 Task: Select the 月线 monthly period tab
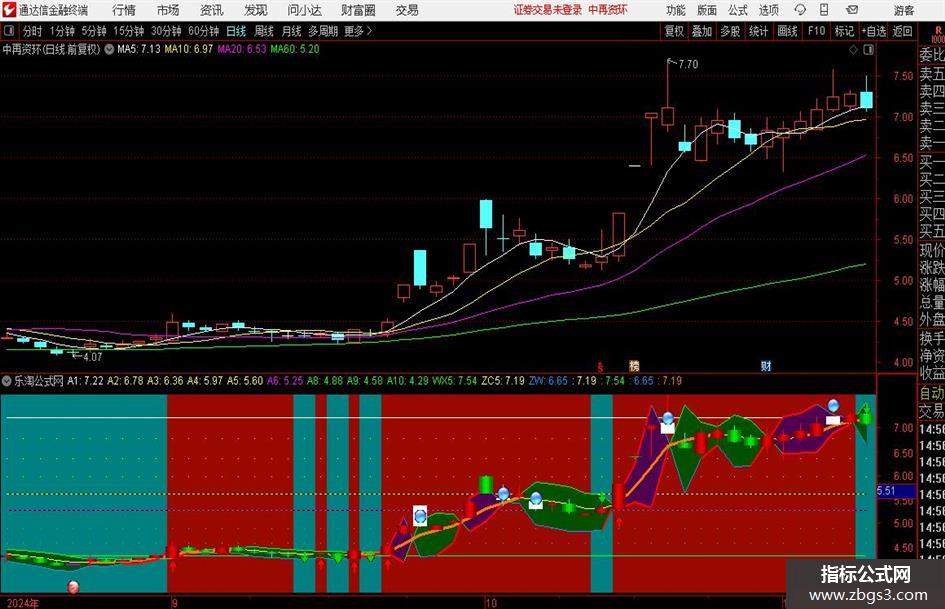pyautogui.click(x=291, y=31)
